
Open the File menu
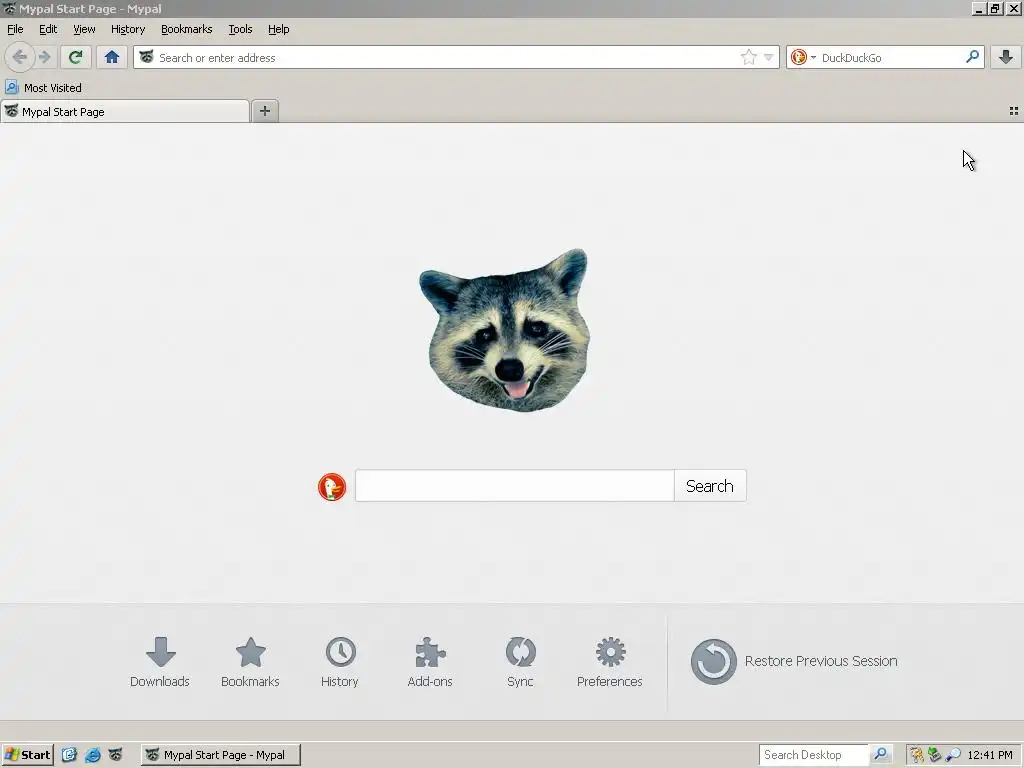(15, 29)
